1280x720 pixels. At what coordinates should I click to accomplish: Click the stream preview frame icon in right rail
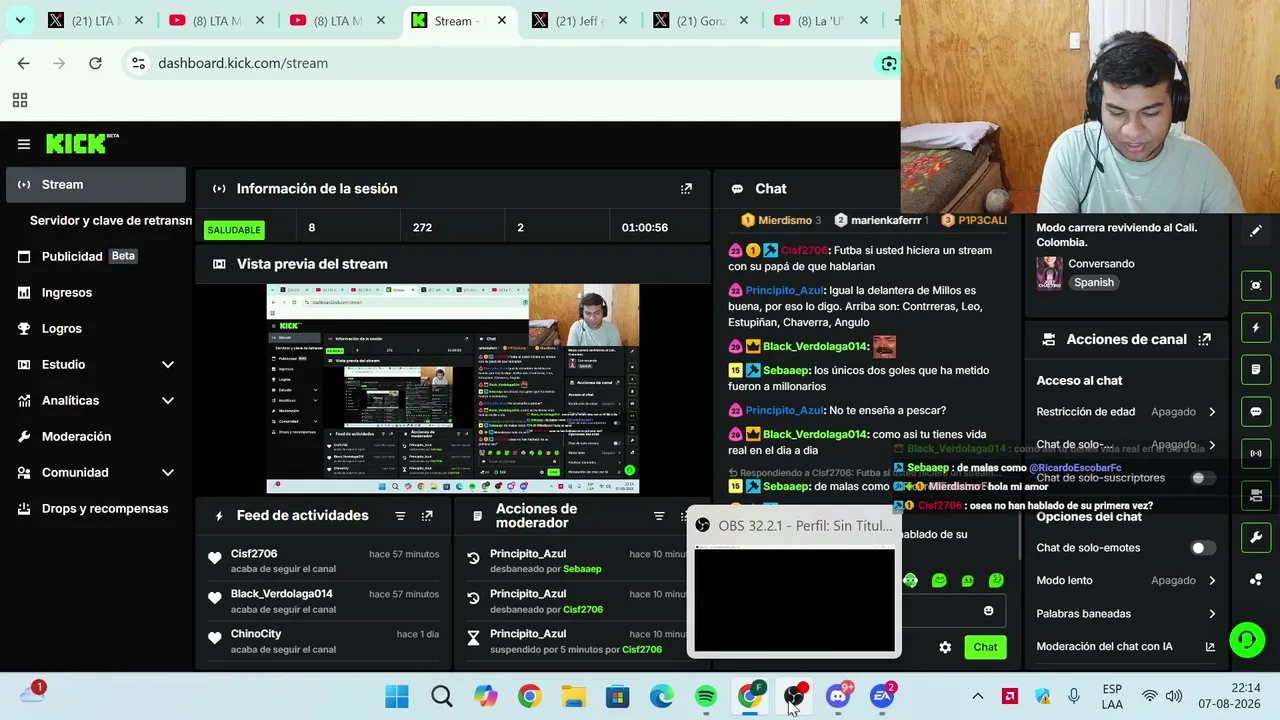point(1256,286)
